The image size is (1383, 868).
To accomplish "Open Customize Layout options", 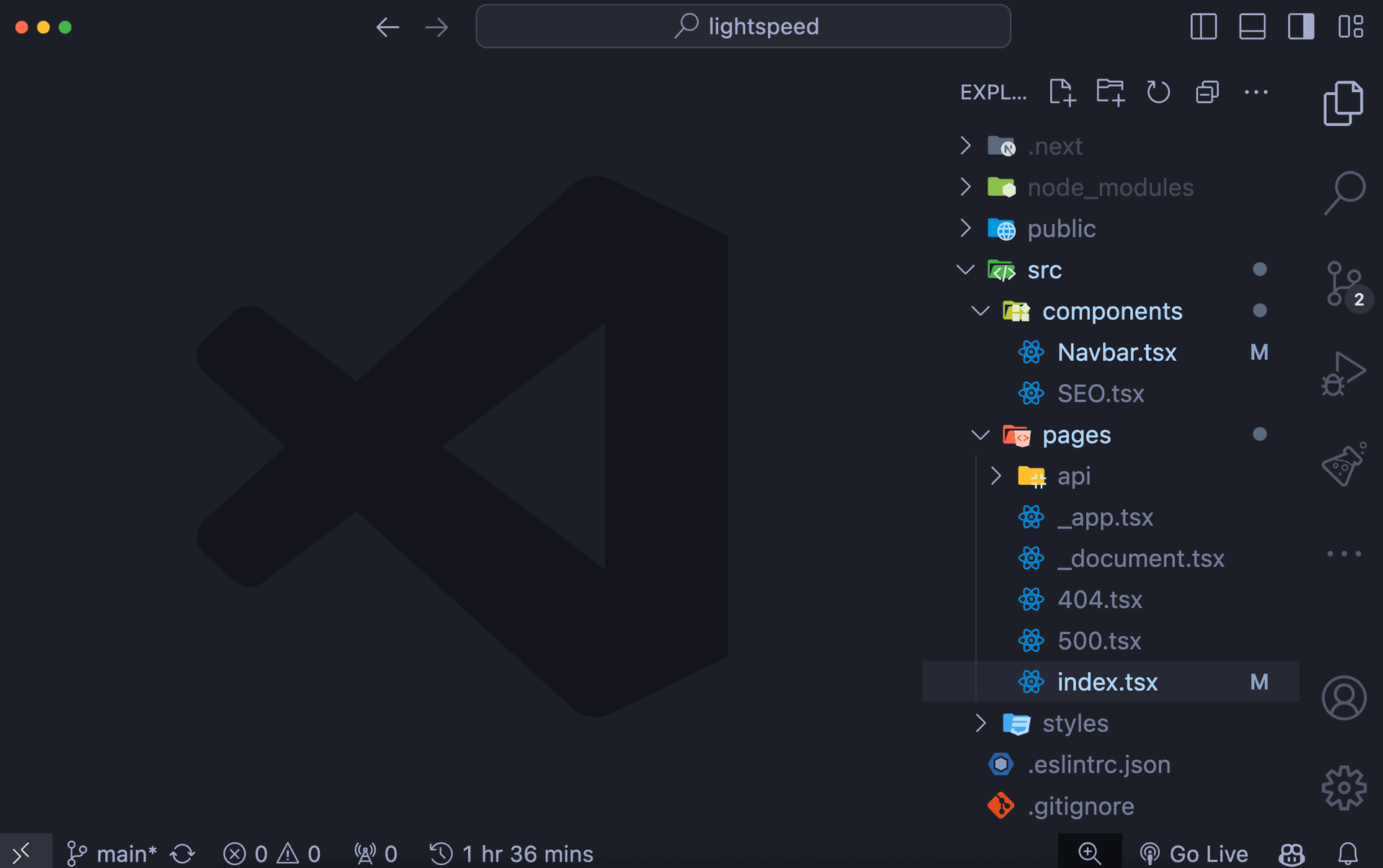I will point(1351,27).
